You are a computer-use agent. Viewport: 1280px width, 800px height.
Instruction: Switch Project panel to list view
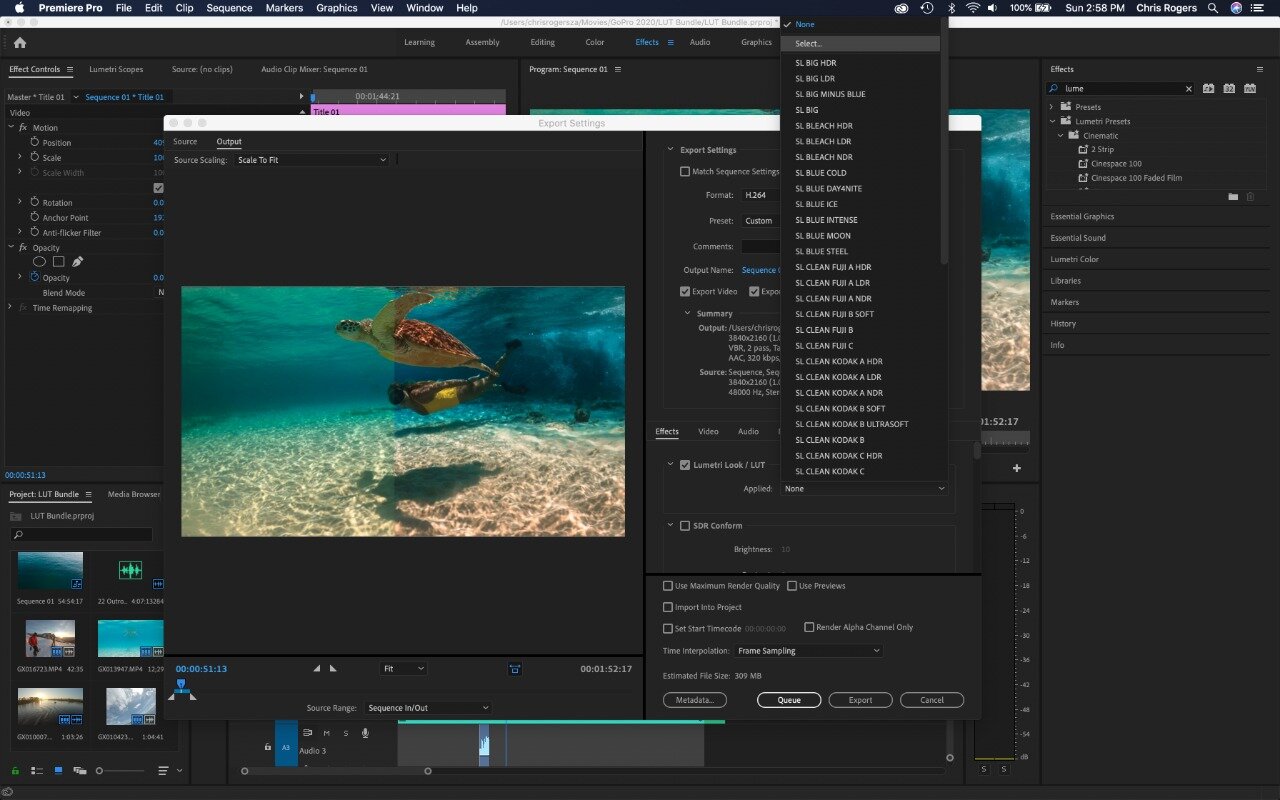tap(37, 771)
